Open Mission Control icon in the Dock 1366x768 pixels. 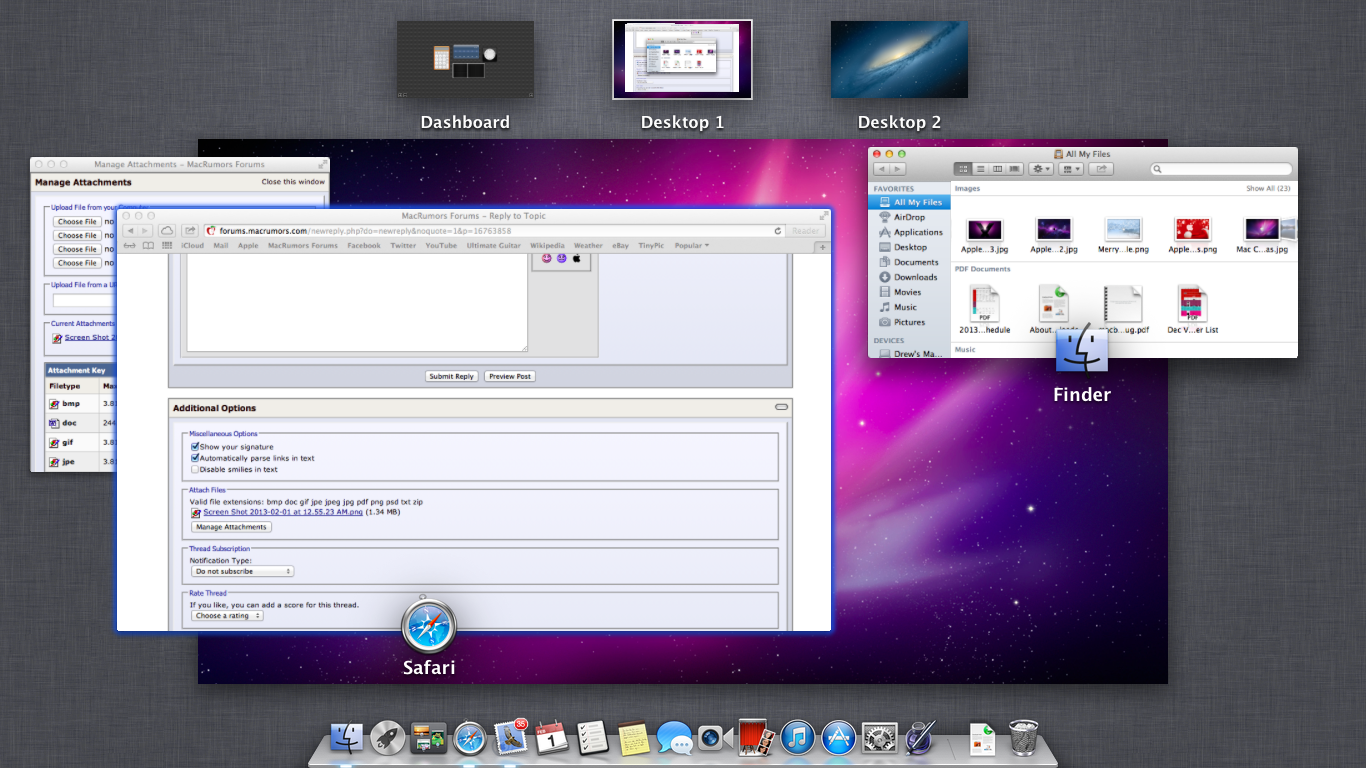click(x=428, y=738)
